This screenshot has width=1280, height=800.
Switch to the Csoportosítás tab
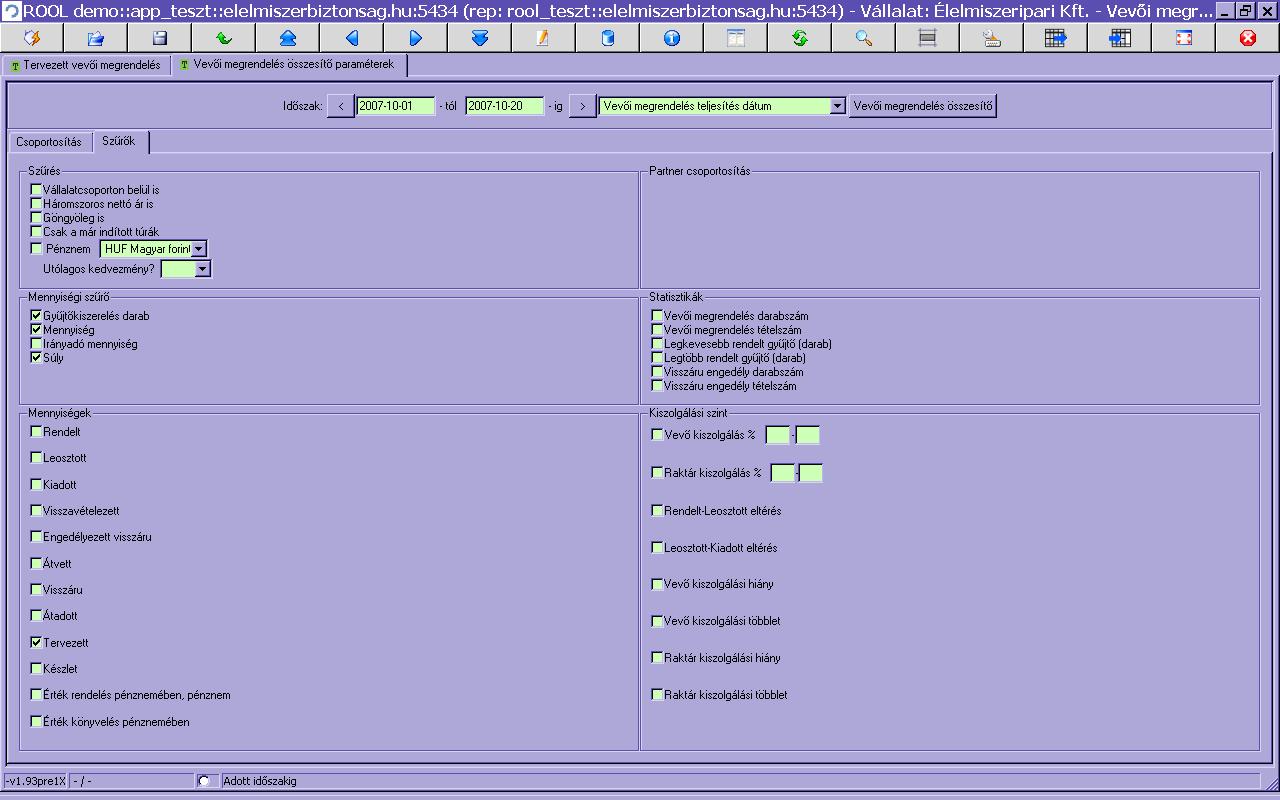49,142
